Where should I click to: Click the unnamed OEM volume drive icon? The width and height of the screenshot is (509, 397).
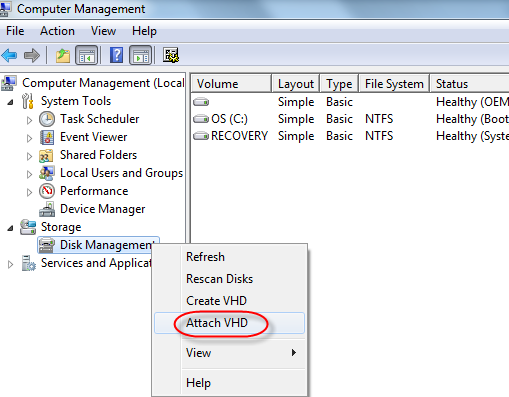point(201,102)
